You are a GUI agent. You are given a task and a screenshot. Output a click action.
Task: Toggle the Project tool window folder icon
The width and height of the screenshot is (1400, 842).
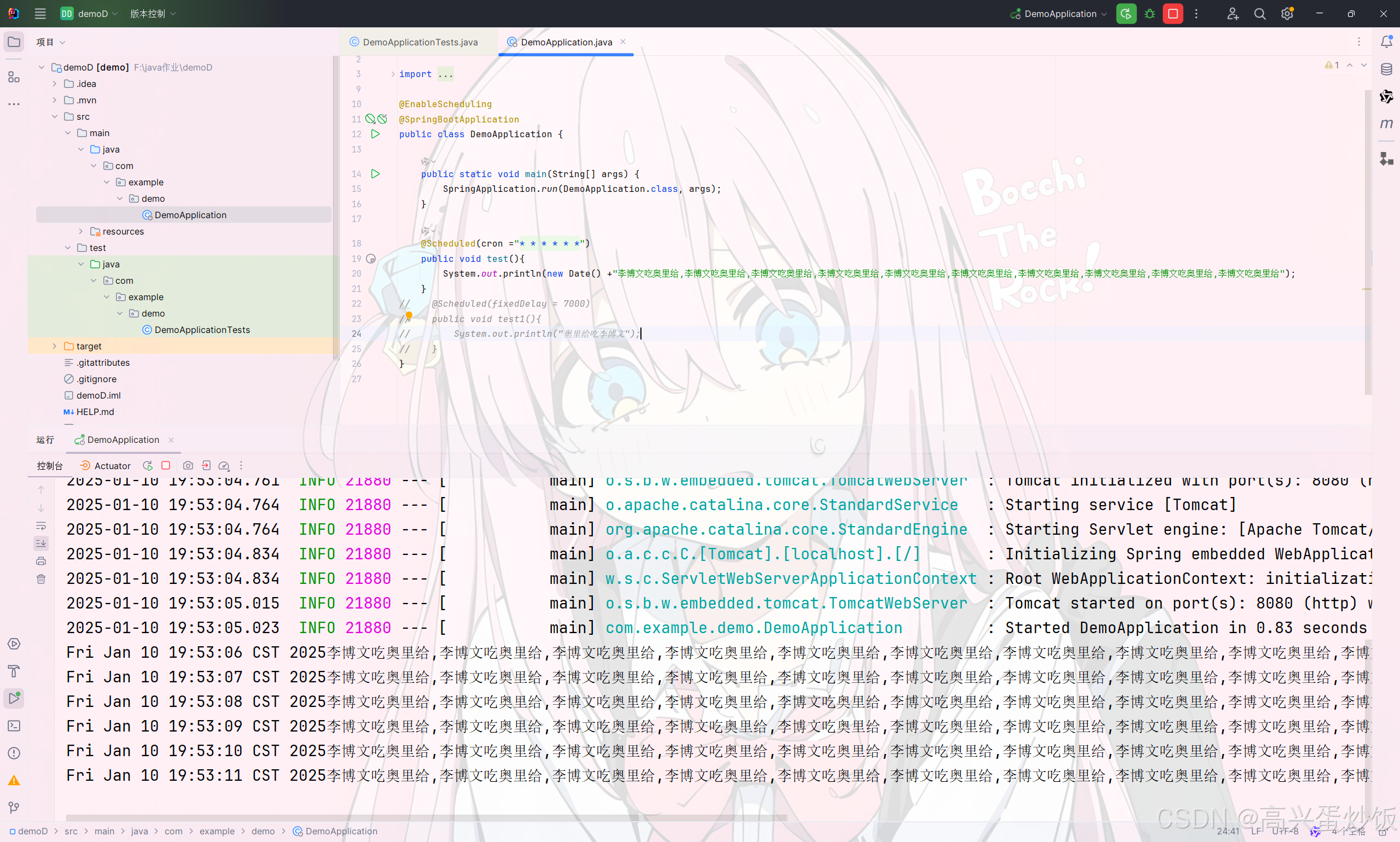(14, 42)
